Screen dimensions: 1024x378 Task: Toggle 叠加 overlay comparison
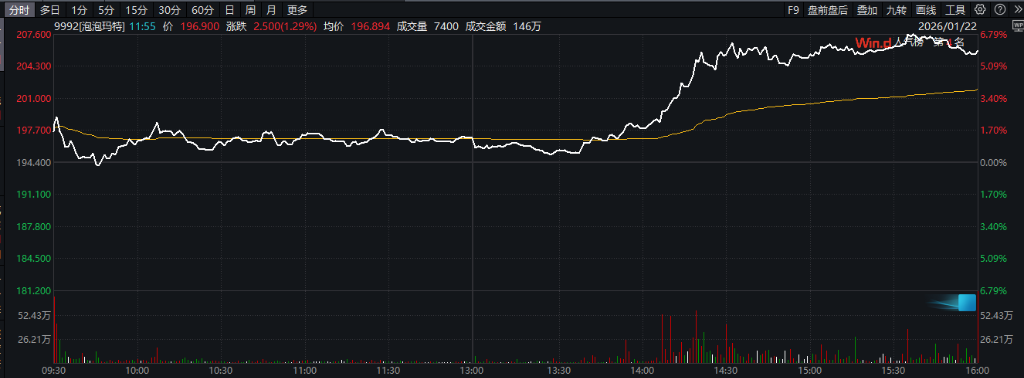pos(867,10)
